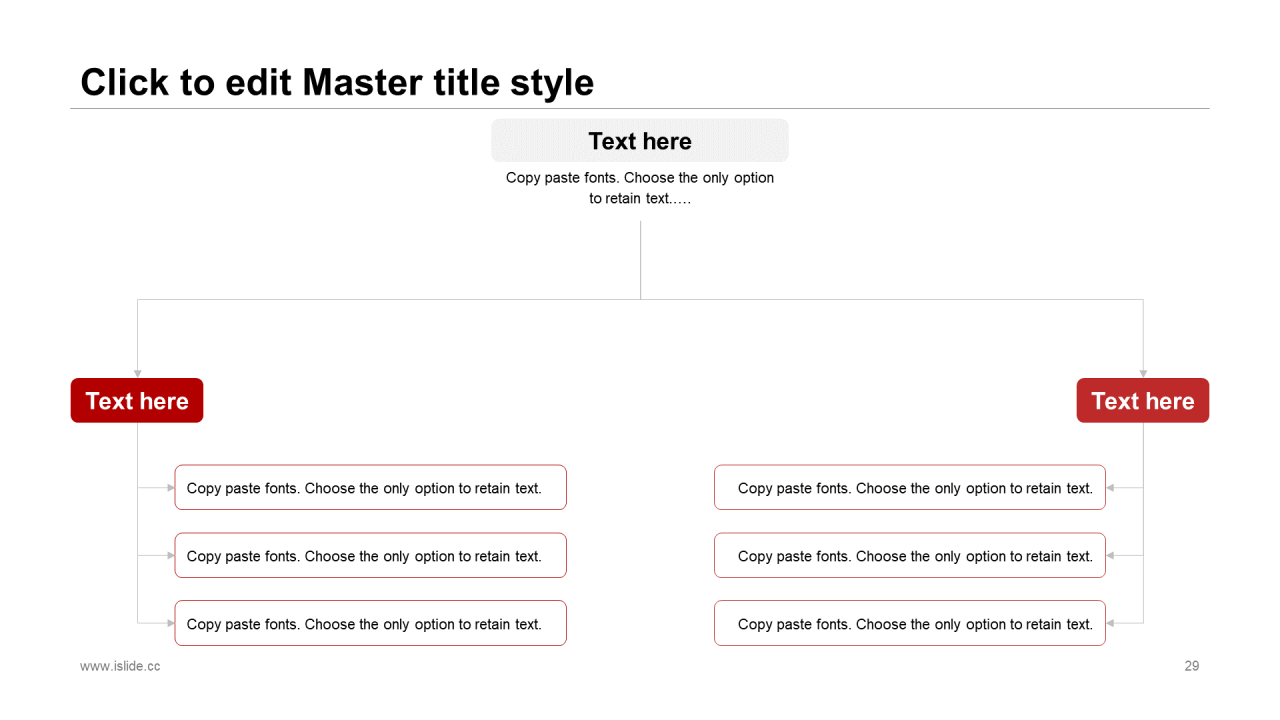
Task: Click the down arrowhead above right red box
Action: pyautogui.click(x=1143, y=373)
